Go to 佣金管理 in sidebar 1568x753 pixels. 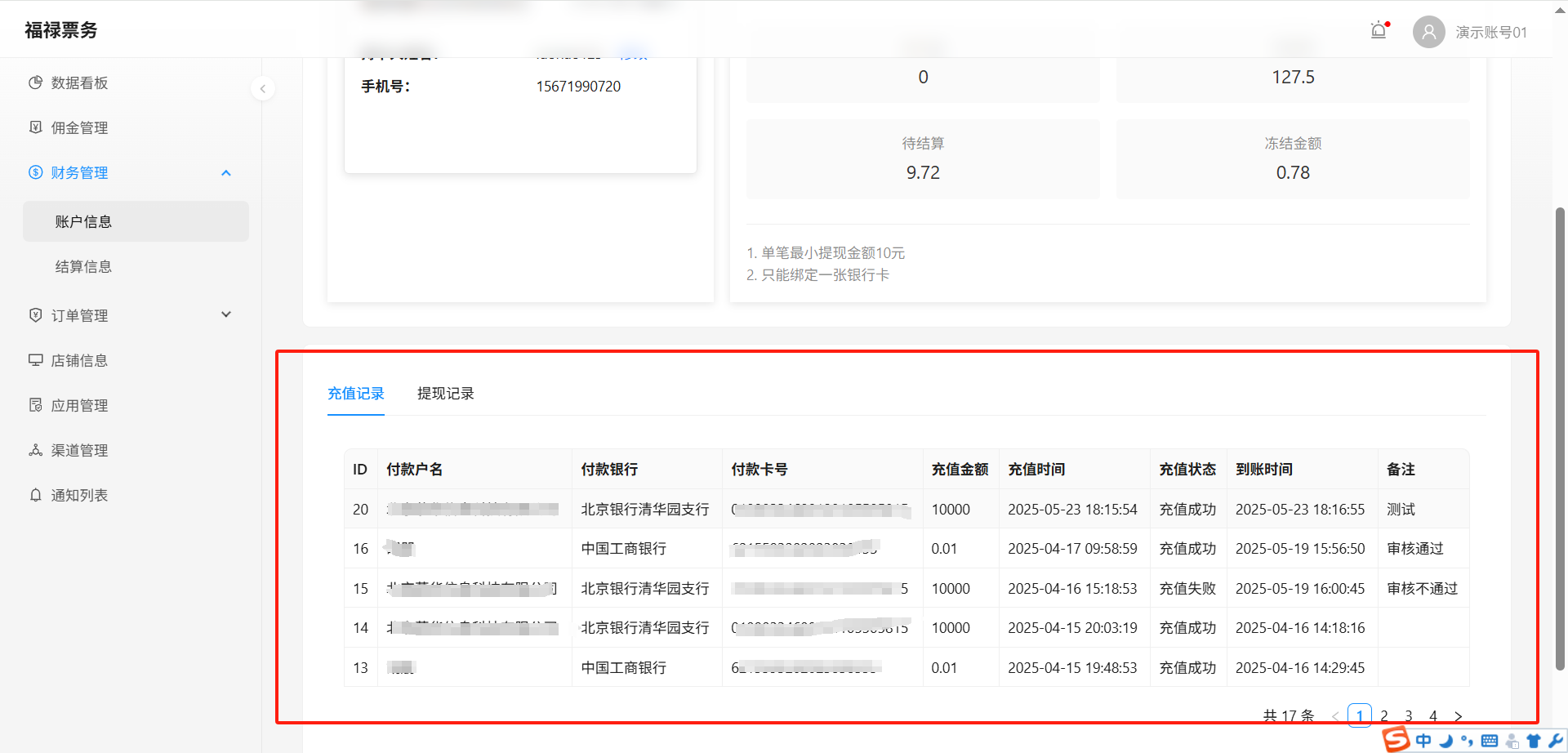[79, 127]
